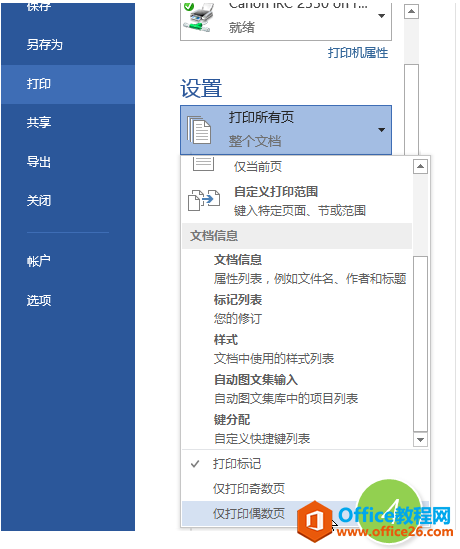Click the printer device icon
The width and height of the screenshot is (460, 549).
[197, 17]
